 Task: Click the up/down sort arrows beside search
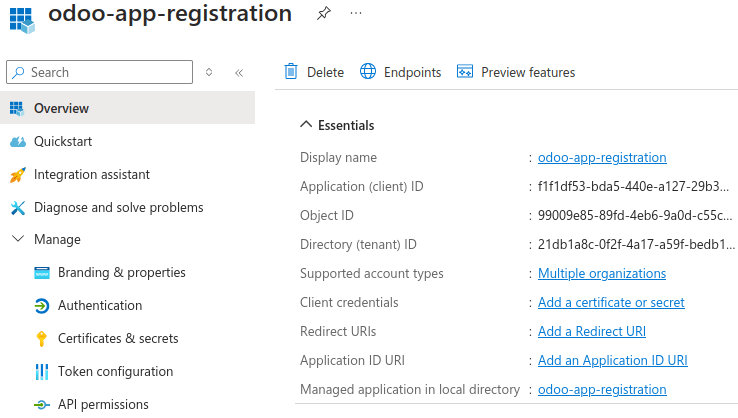pyautogui.click(x=209, y=72)
